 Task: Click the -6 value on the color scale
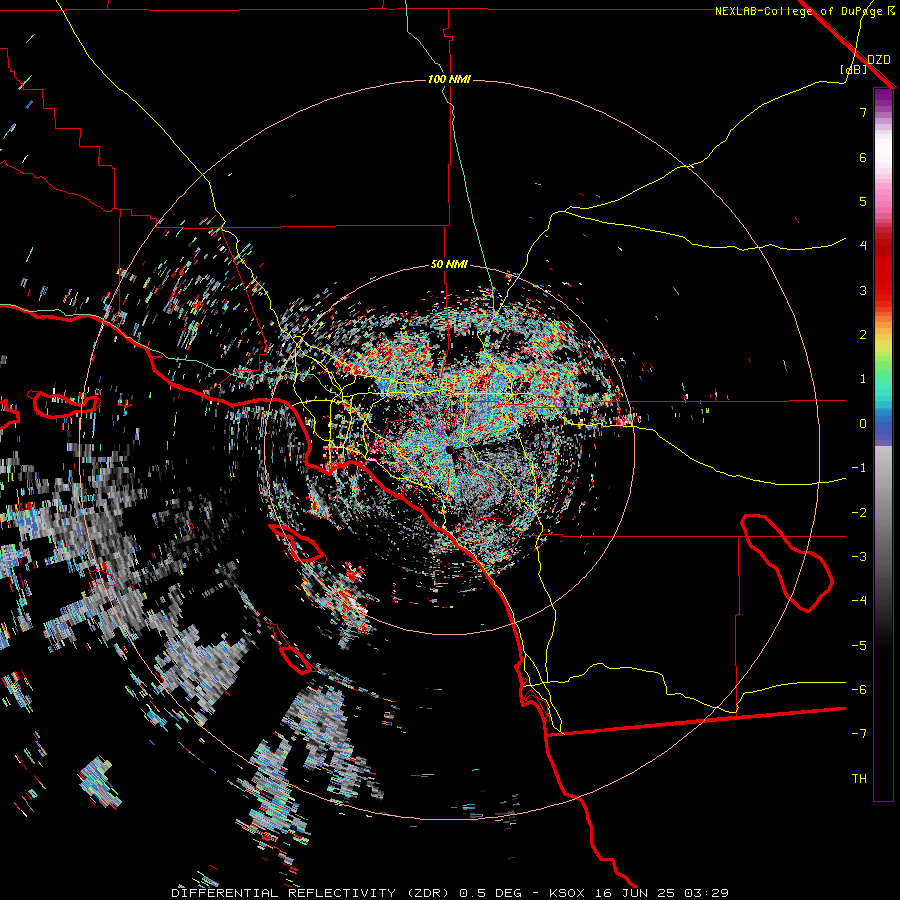coord(859,690)
